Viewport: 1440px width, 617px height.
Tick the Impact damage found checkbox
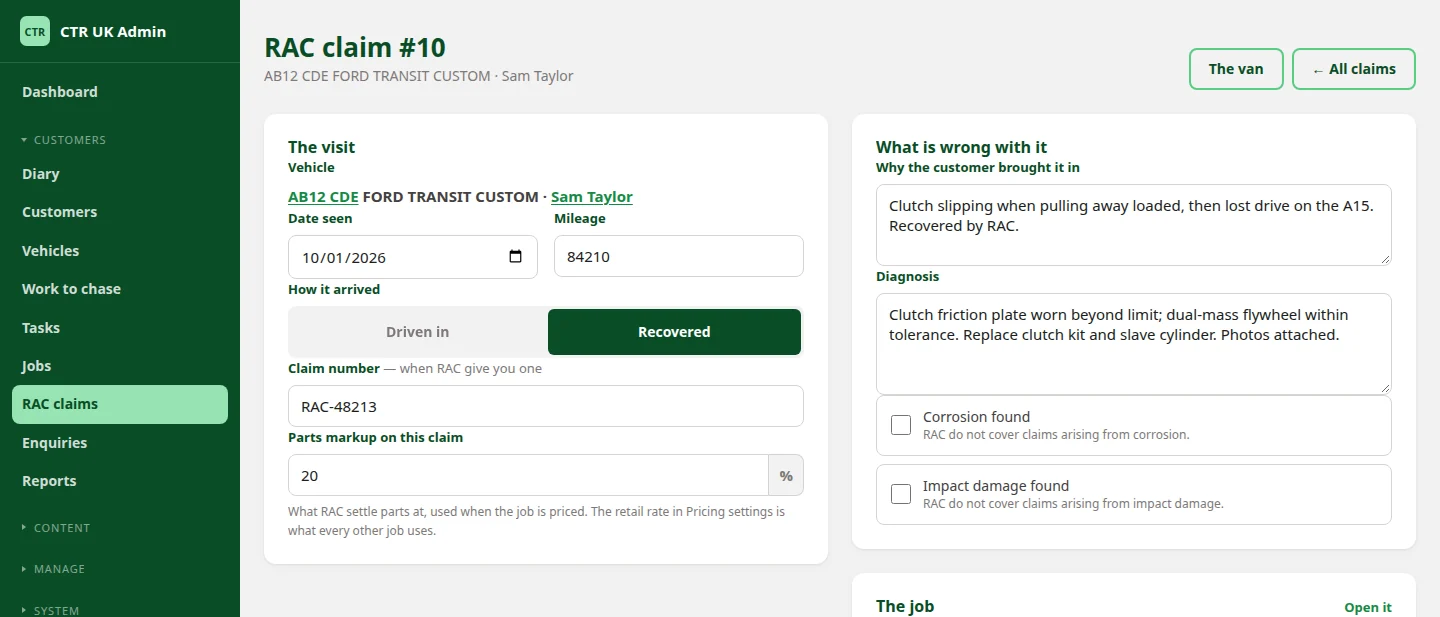901,494
